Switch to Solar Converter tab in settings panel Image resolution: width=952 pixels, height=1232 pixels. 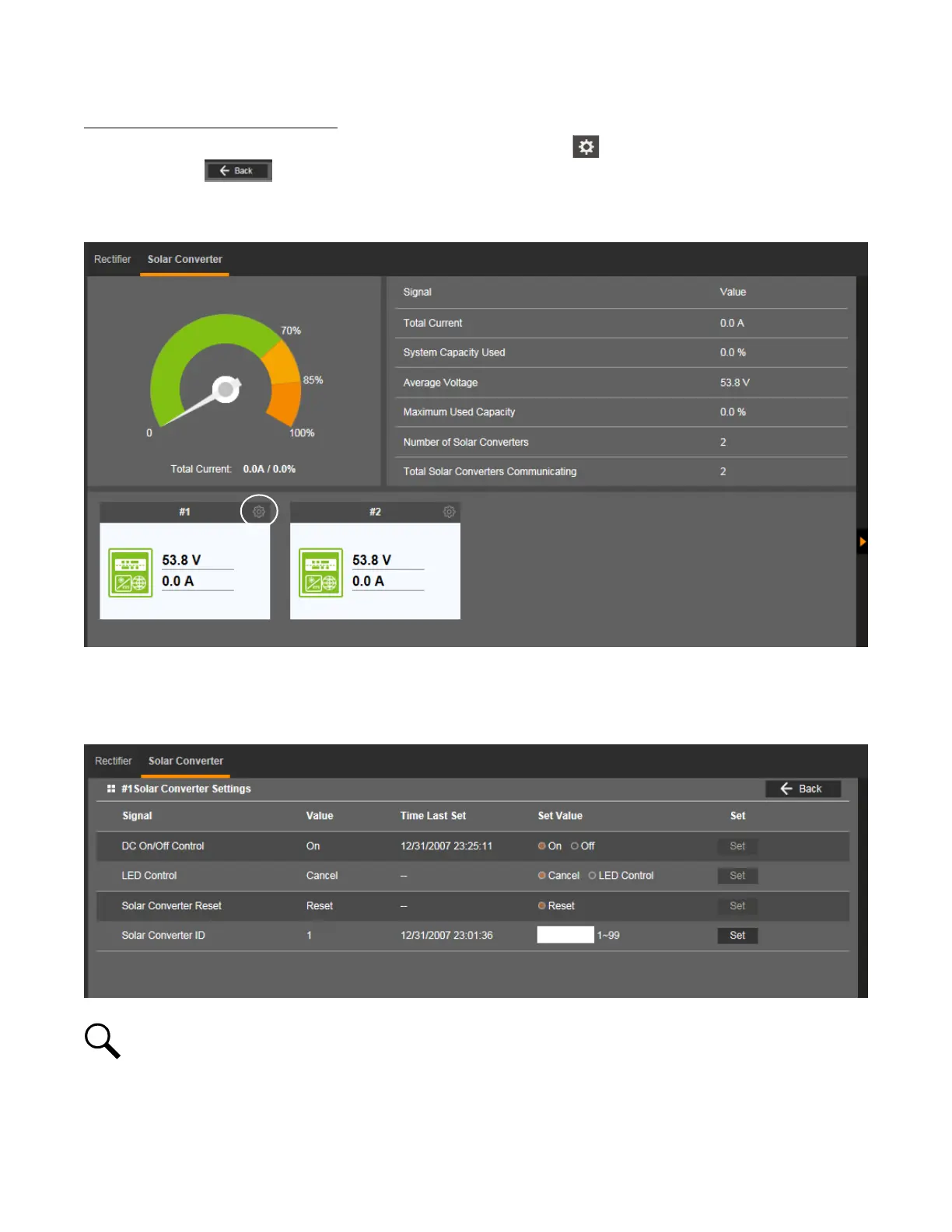[x=186, y=761]
